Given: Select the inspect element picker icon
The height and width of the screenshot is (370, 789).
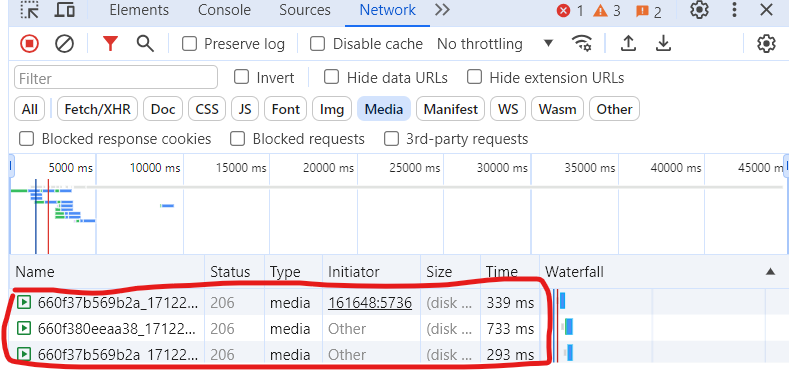Looking at the screenshot, I should click(x=30, y=10).
